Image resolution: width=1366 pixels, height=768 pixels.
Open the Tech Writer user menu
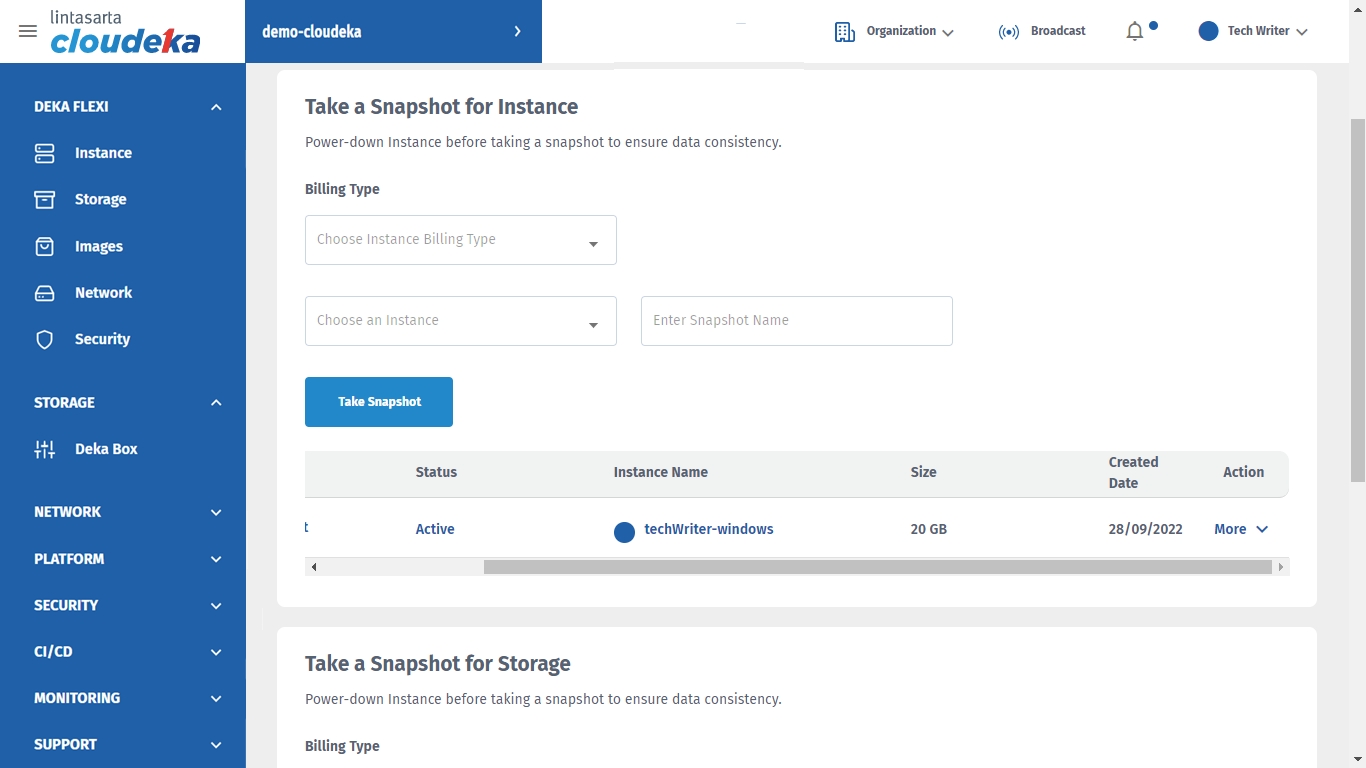1254,32
